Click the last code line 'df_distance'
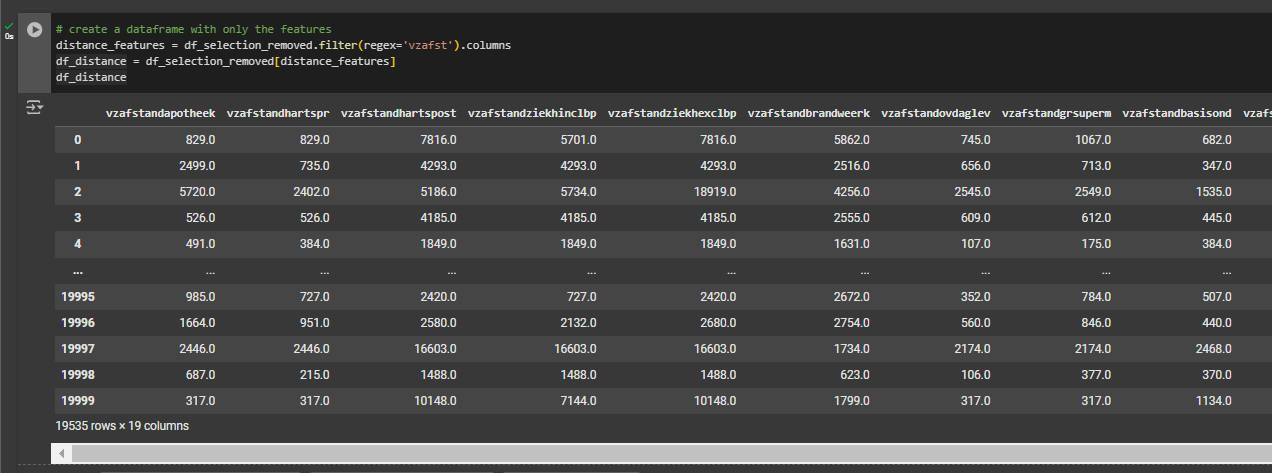The height and width of the screenshot is (473, 1272). click(x=91, y=77)
